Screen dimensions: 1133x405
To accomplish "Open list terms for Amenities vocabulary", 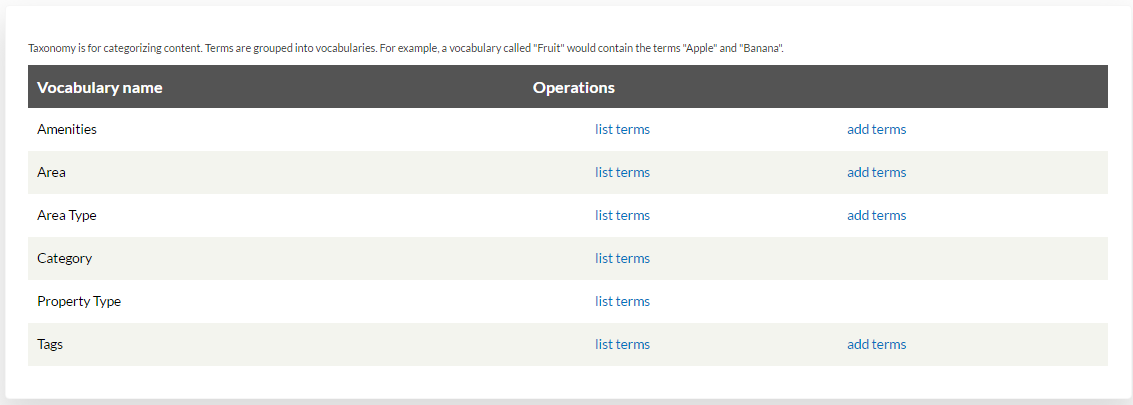I will pyautogui.click(x=622, y=129).
